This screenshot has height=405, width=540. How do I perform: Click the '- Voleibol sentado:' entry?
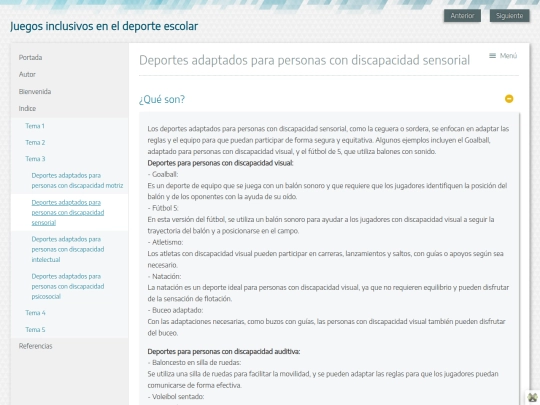[x=176, y=397]
